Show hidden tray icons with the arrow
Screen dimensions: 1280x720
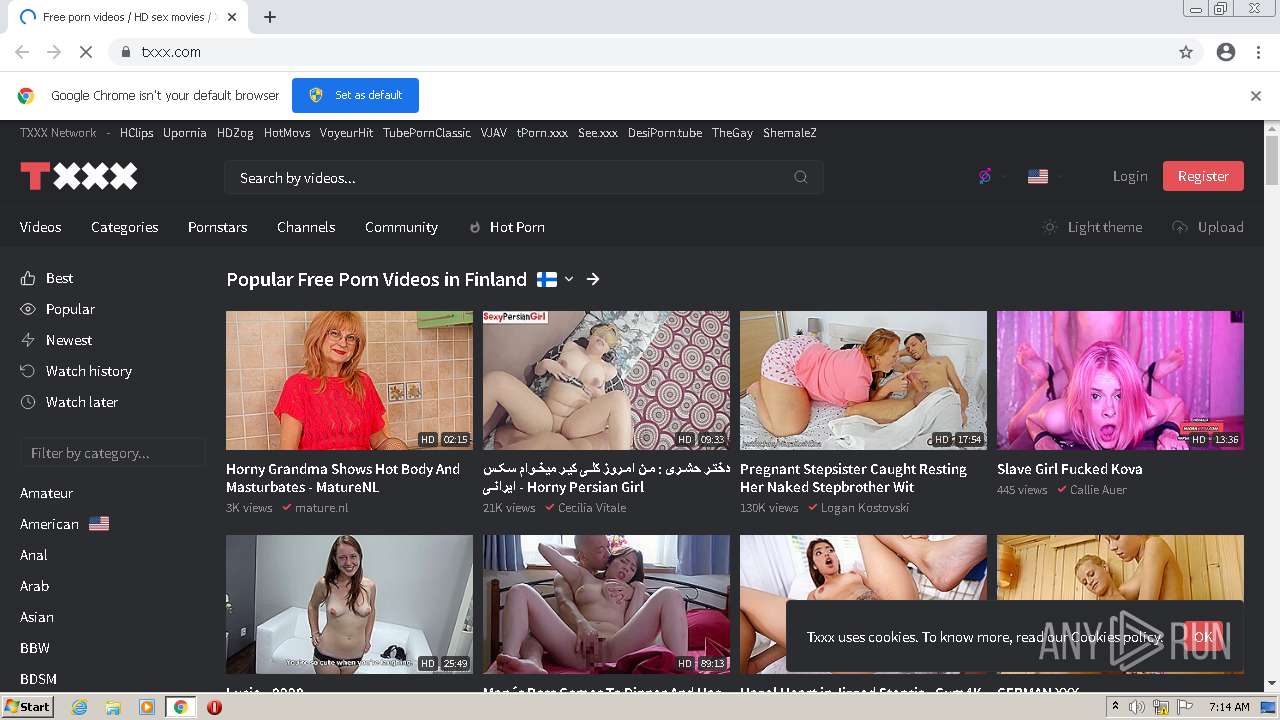pos(1116,707)
